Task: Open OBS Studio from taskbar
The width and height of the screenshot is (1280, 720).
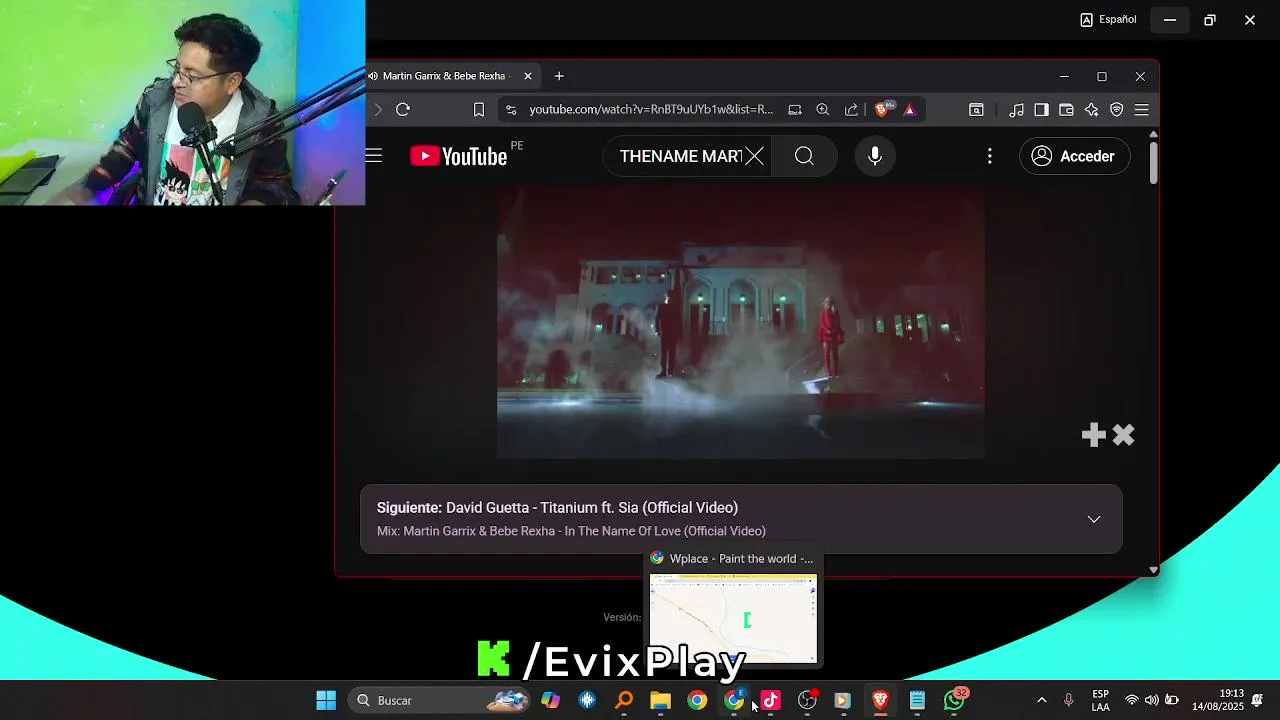Action: pos(807,700)
